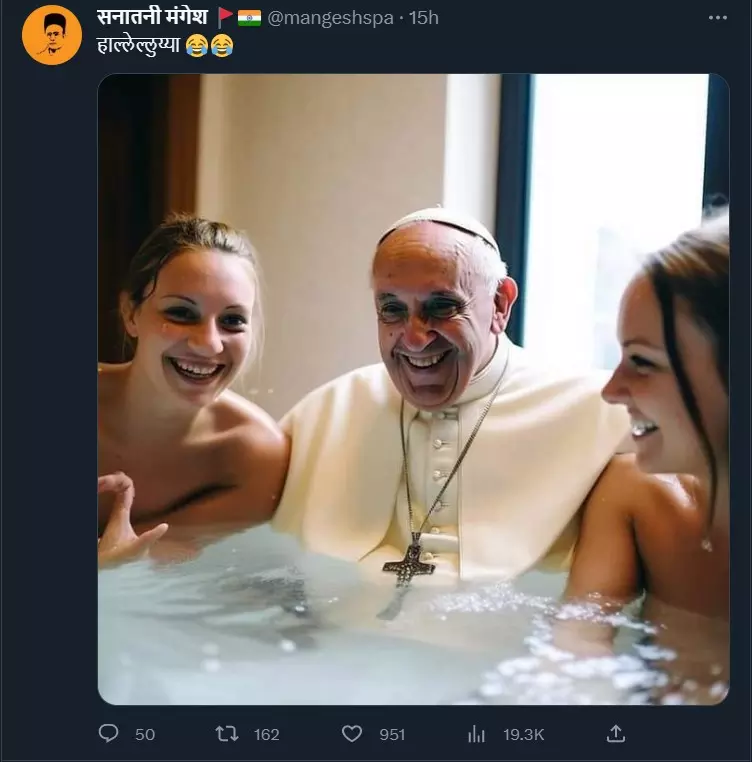Share the tweet via upload arrow icon
Image resolution: width=752 pixels, height=762 pixels.
(615, 733)
